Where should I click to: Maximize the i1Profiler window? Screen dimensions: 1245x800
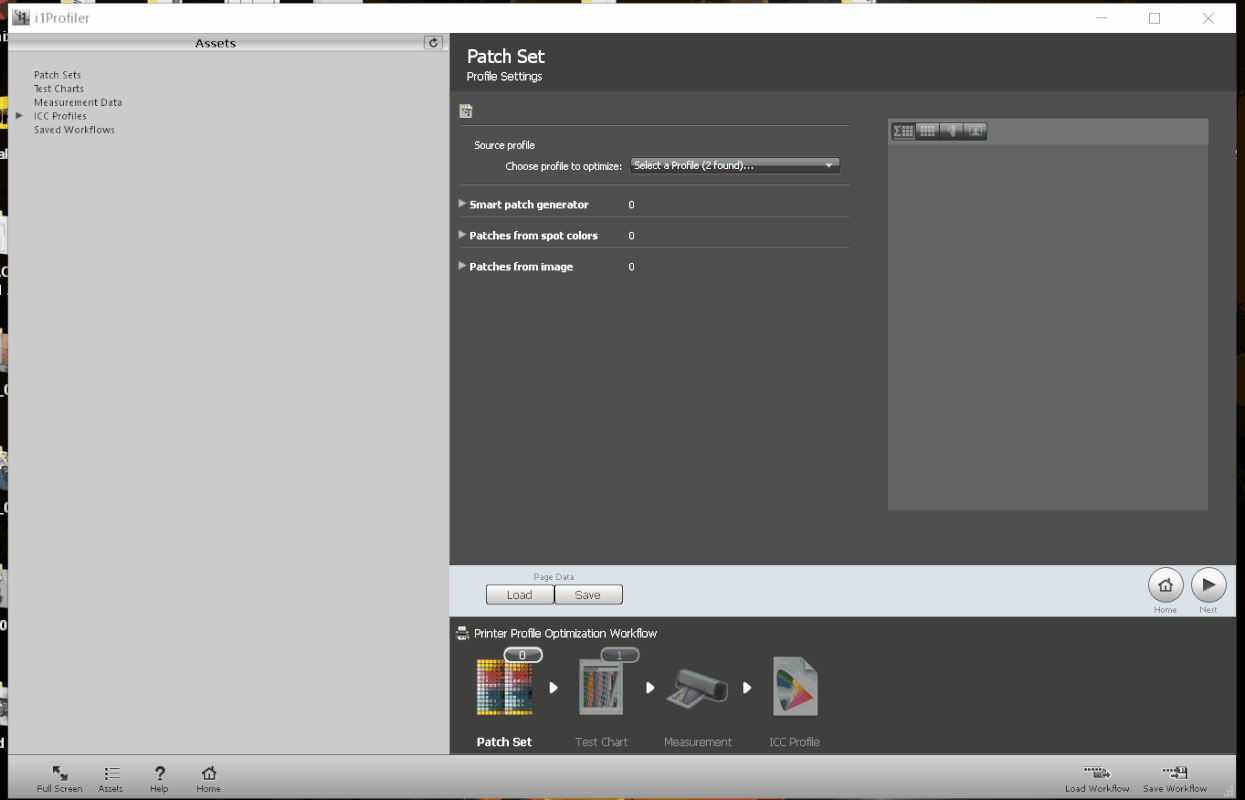(x=1154, y=18)
